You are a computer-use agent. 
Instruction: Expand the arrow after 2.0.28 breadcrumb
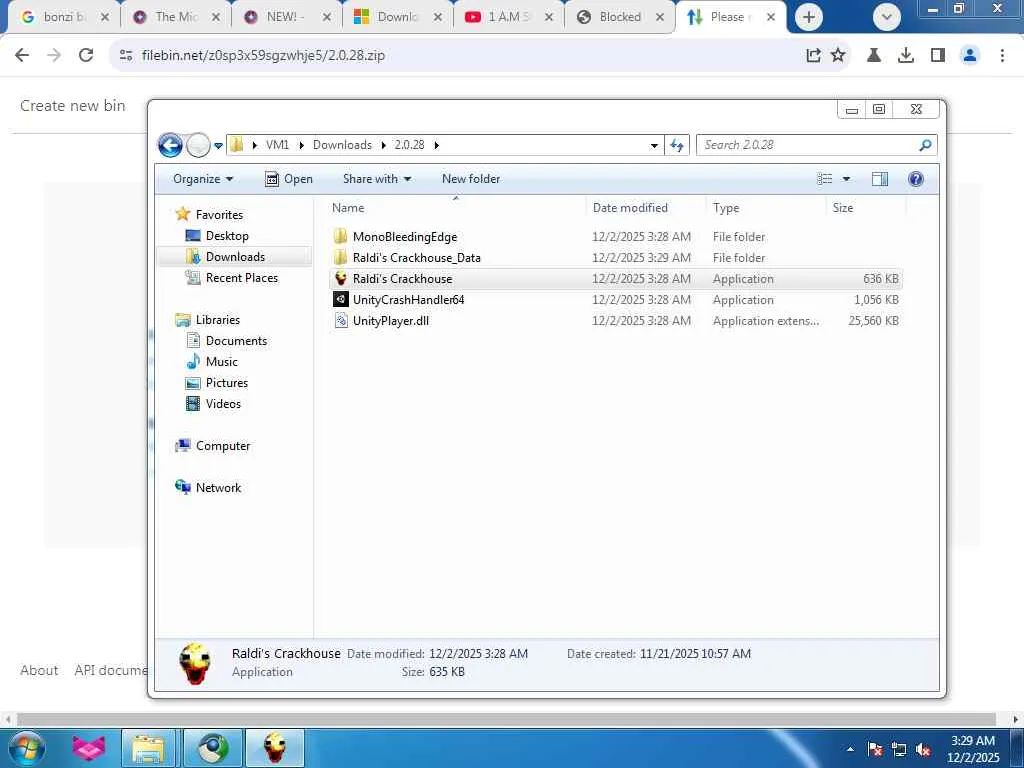pos(436,145)
